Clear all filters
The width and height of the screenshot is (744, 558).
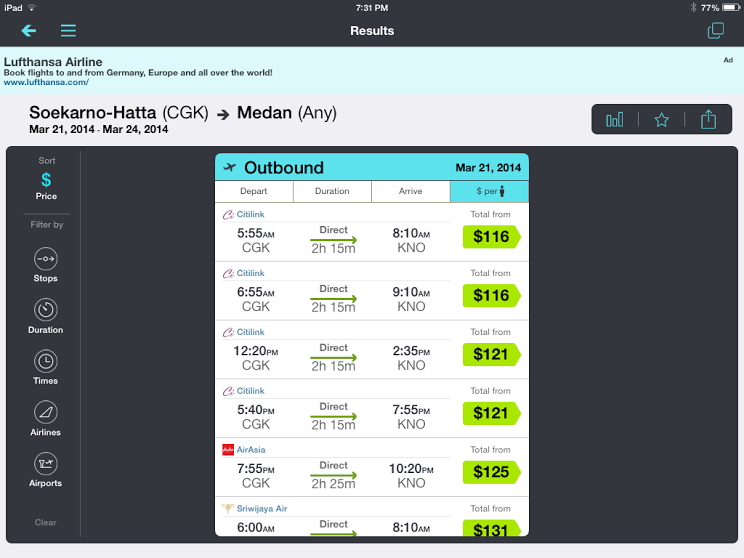click(46, 522)
